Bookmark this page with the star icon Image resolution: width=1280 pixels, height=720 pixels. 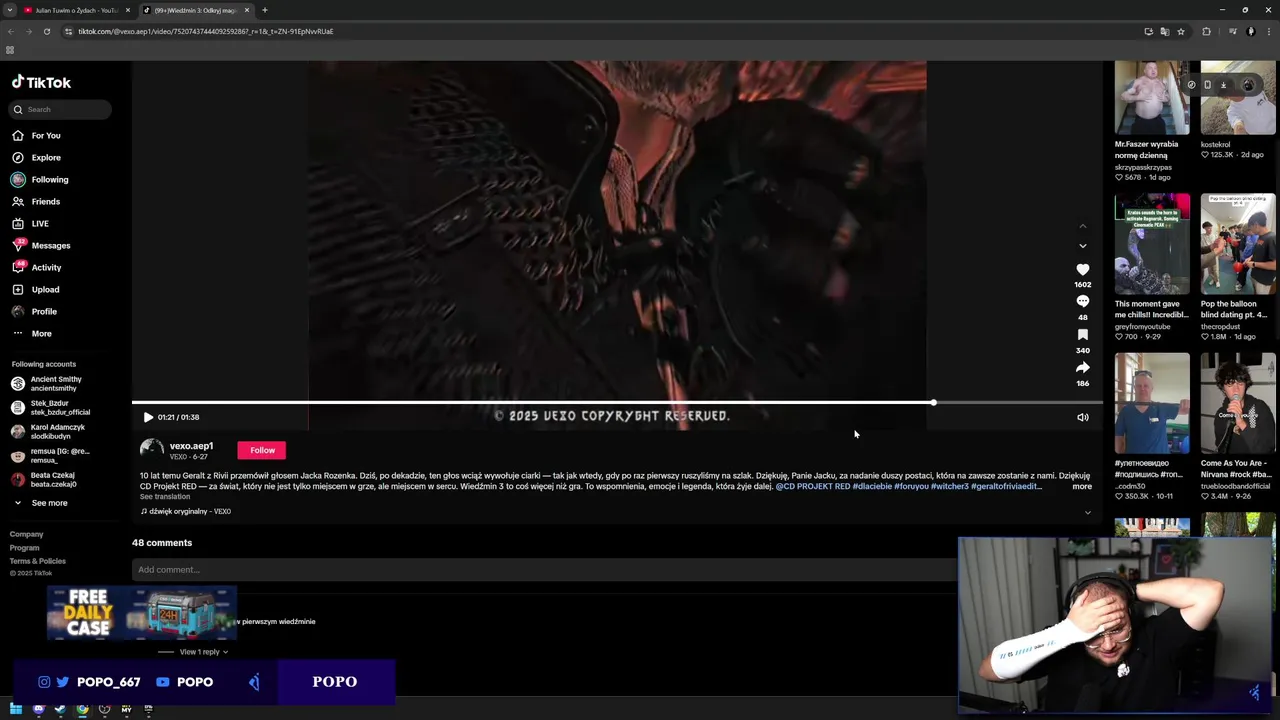(x=1181, y=31)
